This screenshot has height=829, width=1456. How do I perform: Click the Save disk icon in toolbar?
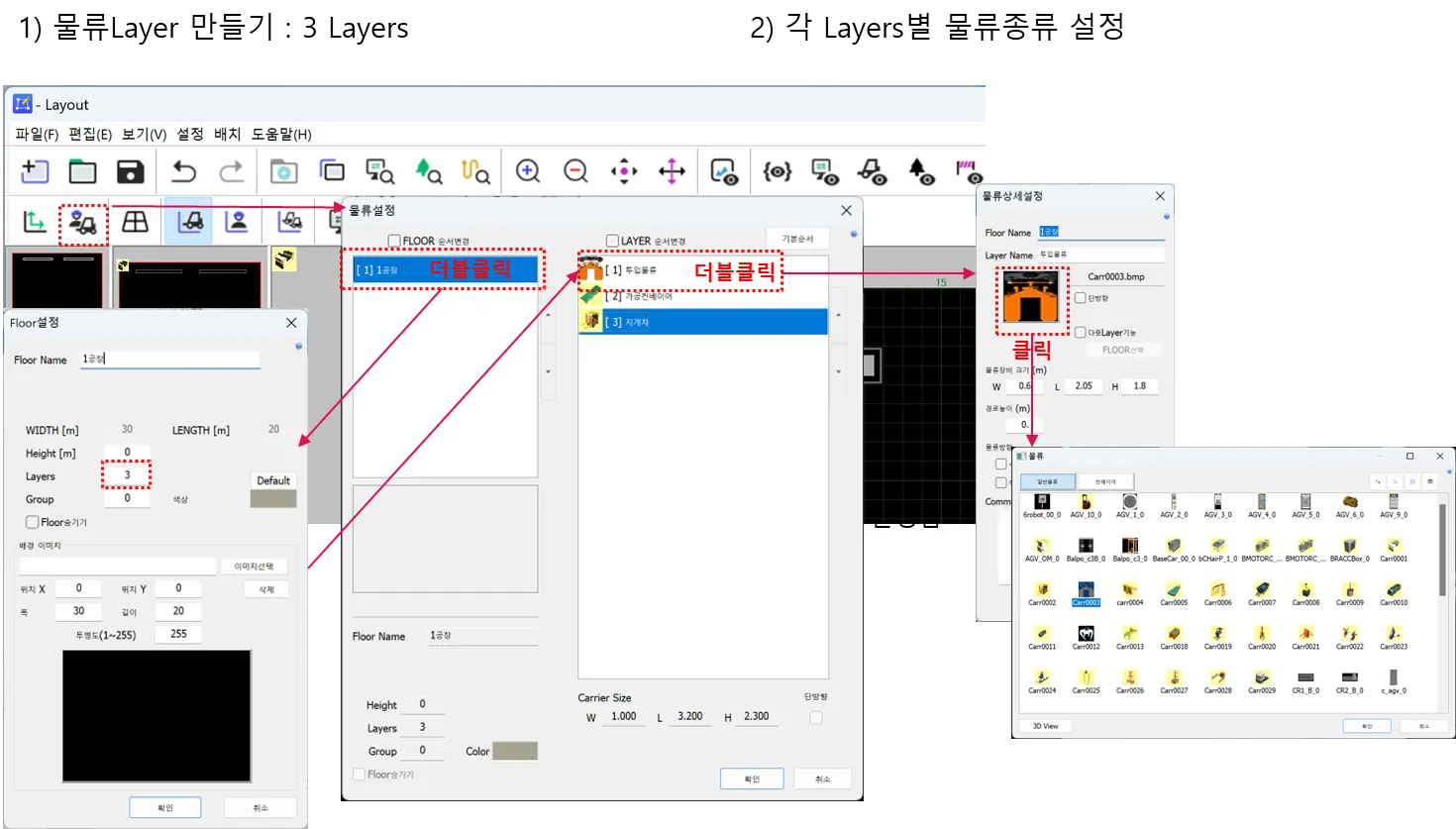pos(130,171)
